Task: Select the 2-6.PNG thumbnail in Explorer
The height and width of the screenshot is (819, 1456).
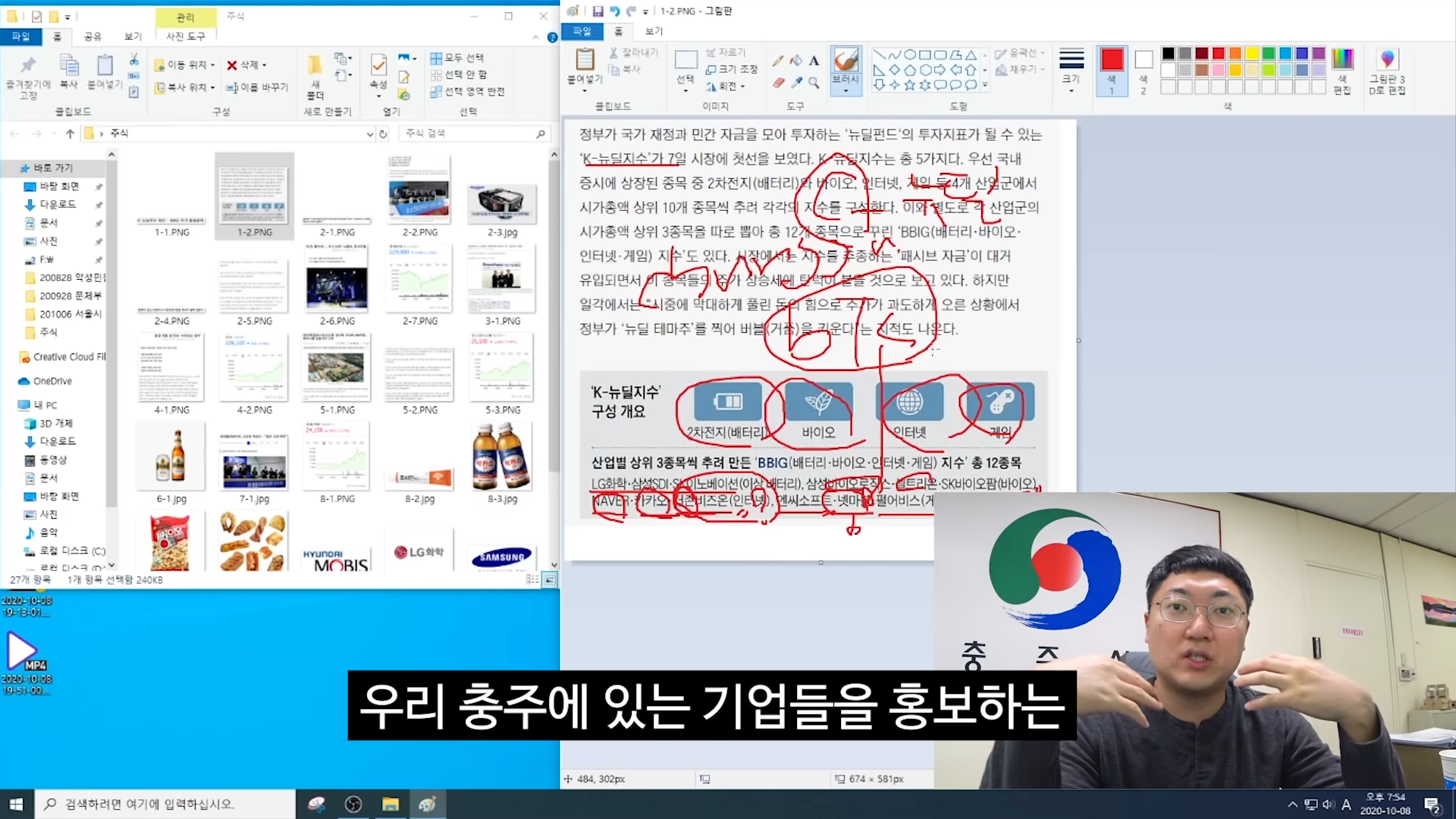Action: point(337,286)
